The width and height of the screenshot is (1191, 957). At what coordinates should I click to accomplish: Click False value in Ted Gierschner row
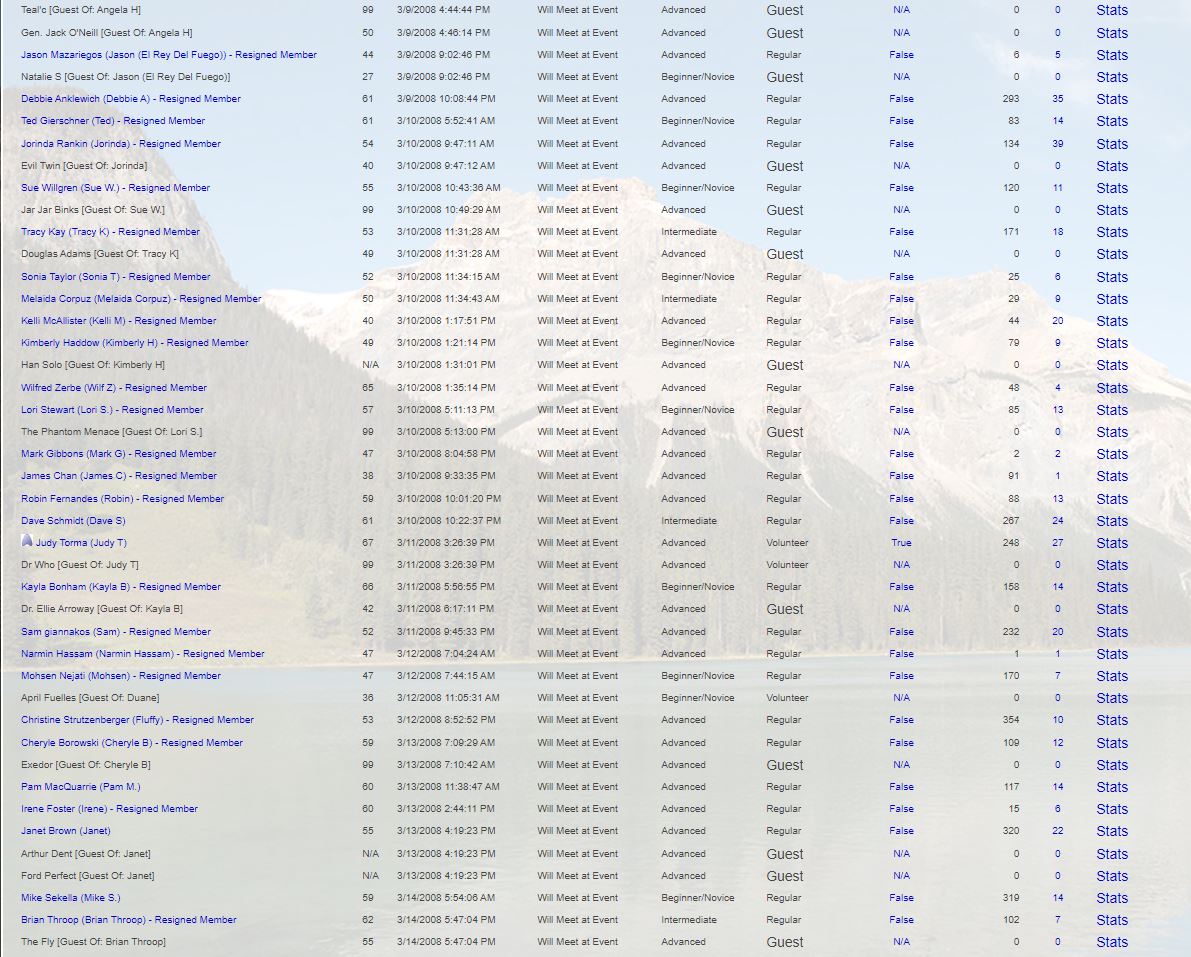tap(901, 121)
